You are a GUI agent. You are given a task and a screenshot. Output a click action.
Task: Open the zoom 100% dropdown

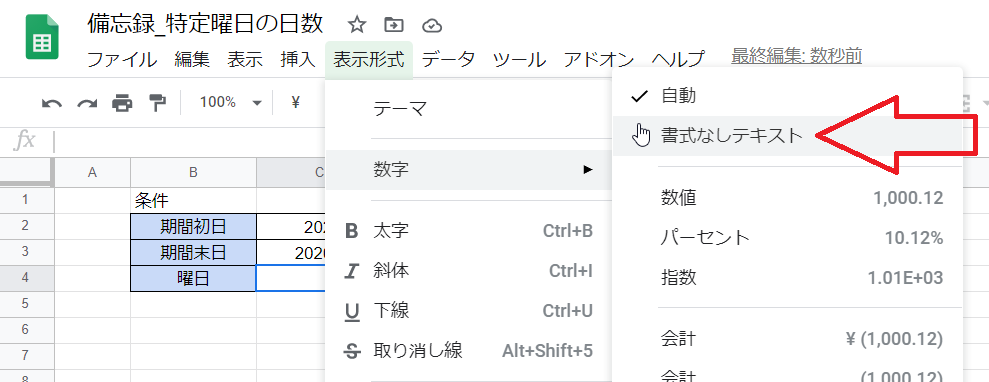(230, 102)
